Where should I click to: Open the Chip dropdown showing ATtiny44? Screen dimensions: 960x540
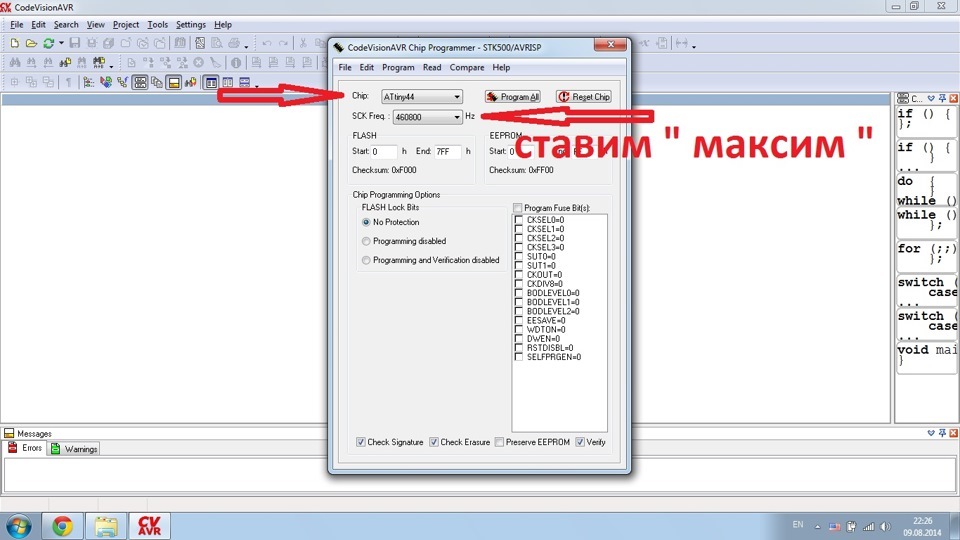tap(422, 97)
